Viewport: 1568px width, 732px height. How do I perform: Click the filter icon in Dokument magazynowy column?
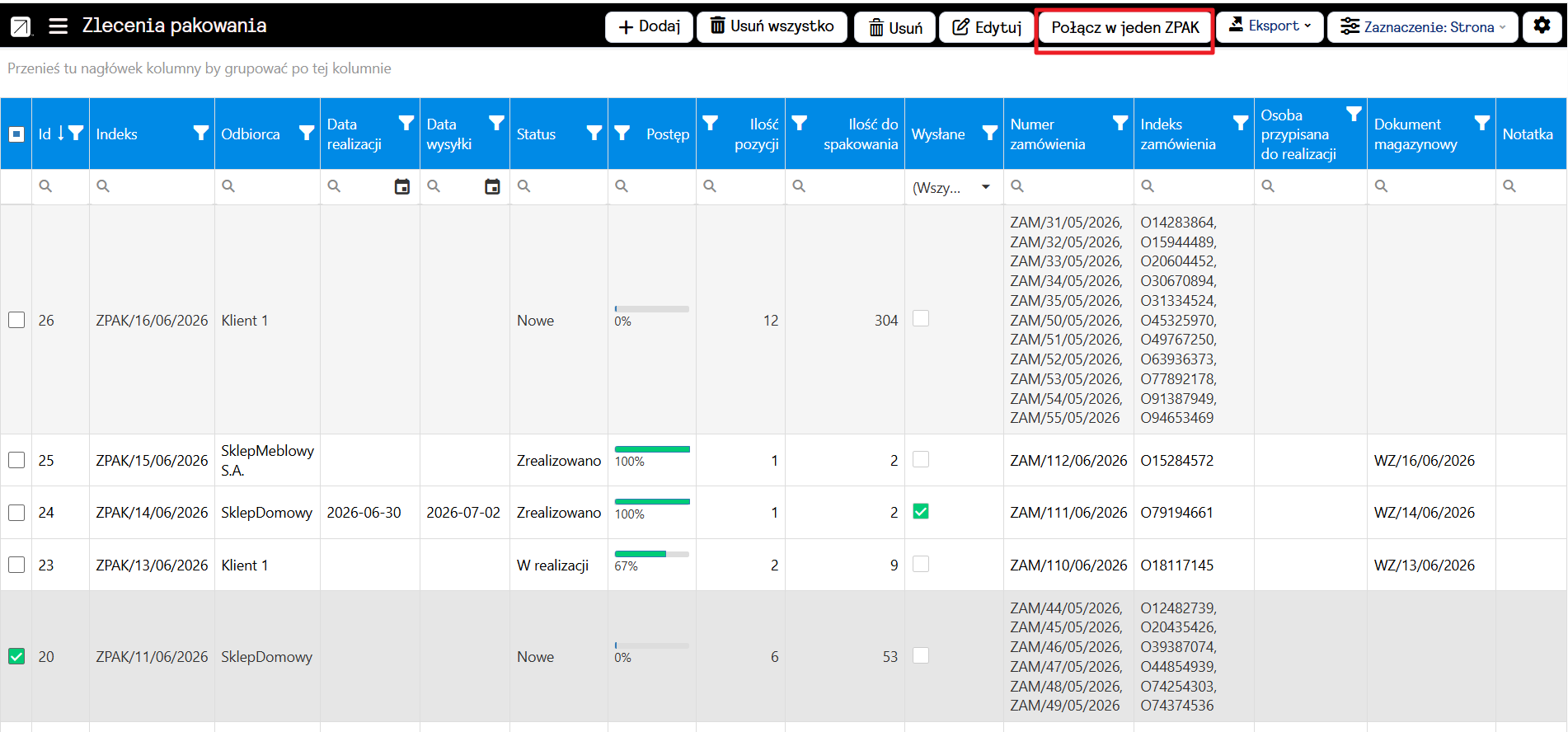[1481, 123]
